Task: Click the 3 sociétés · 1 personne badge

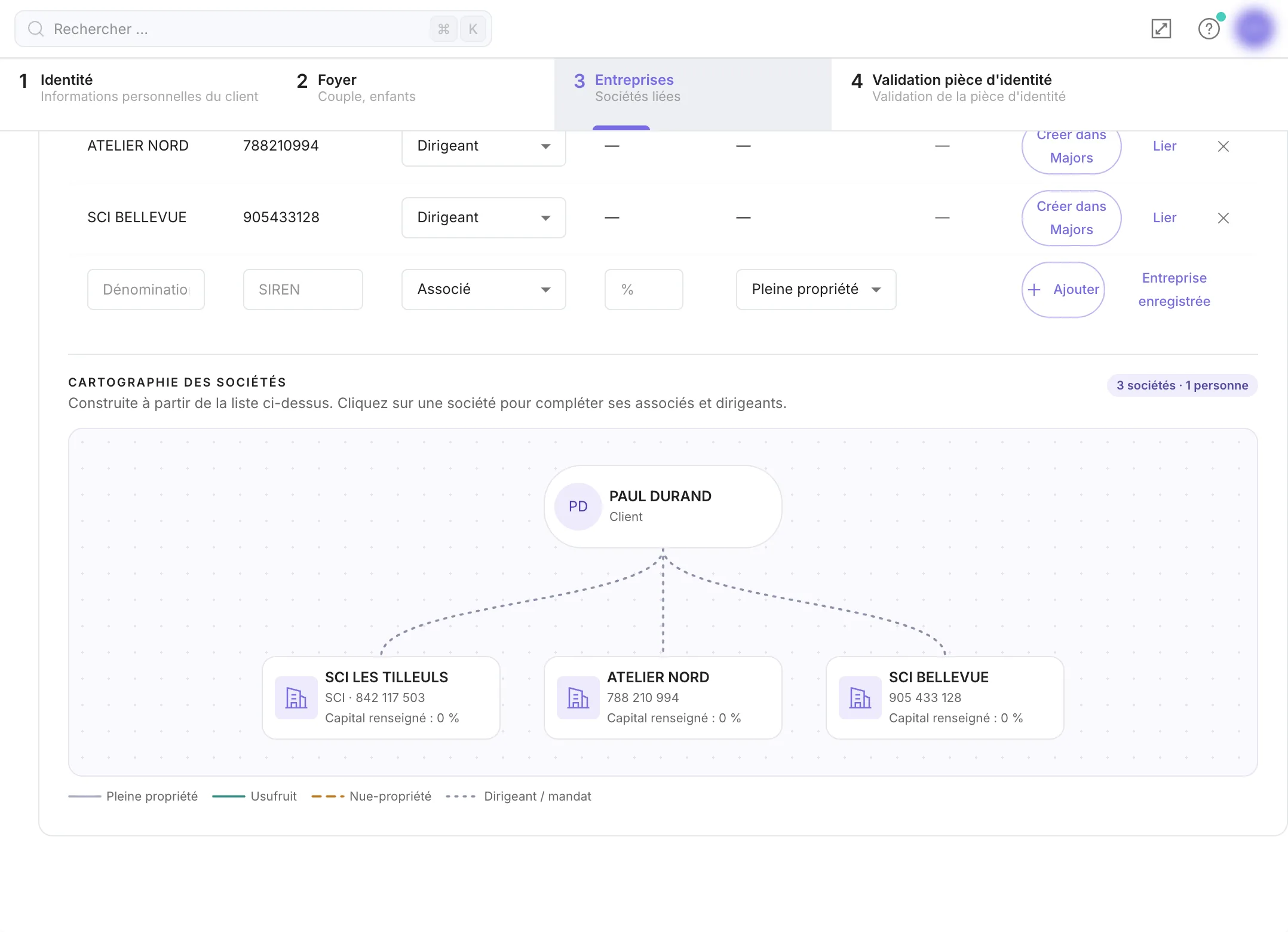Action: [1182, 385]
